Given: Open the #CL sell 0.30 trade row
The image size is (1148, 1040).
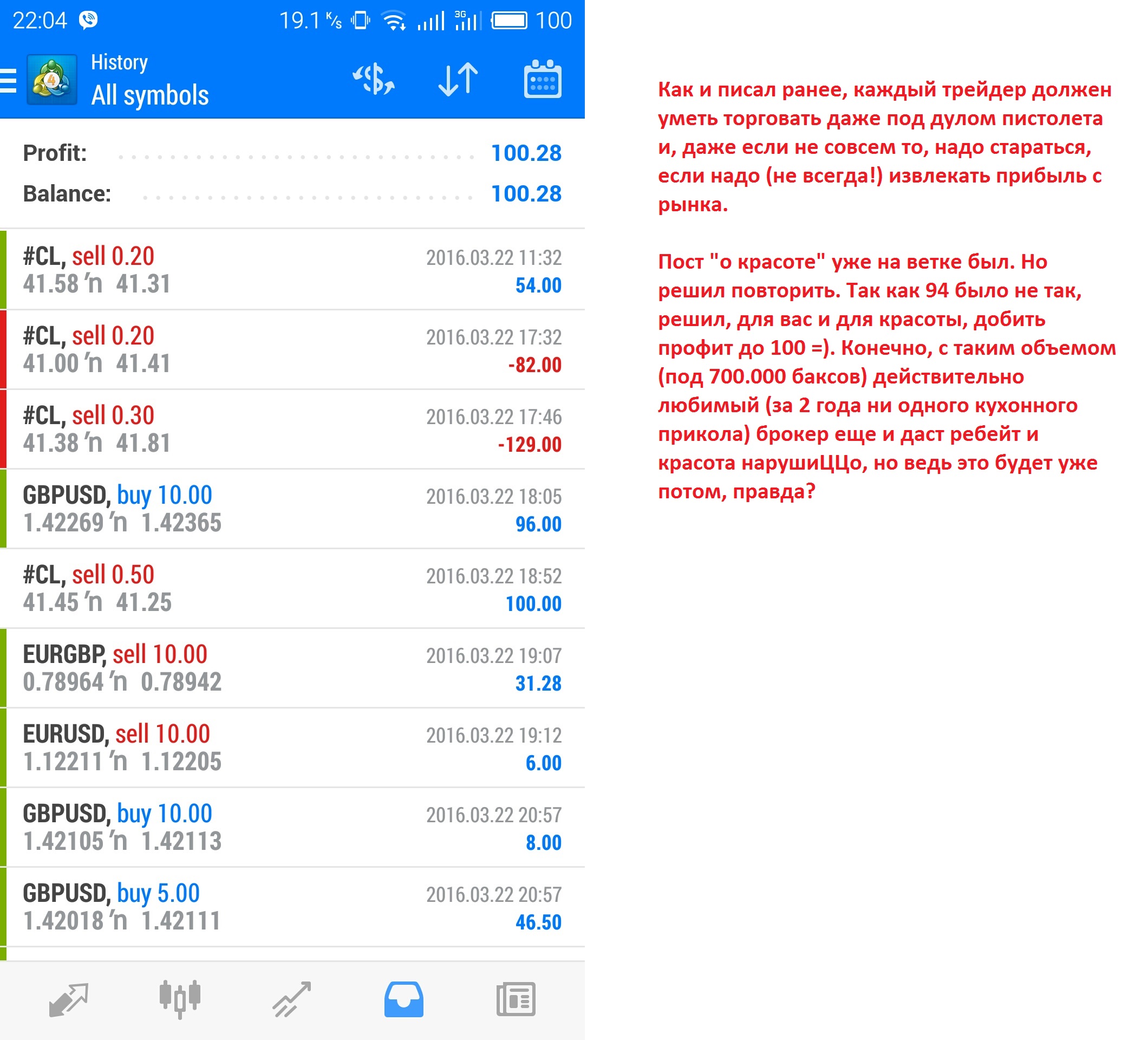Looking at the screenshot, I should pyautogui.click(x=293, y=430).
